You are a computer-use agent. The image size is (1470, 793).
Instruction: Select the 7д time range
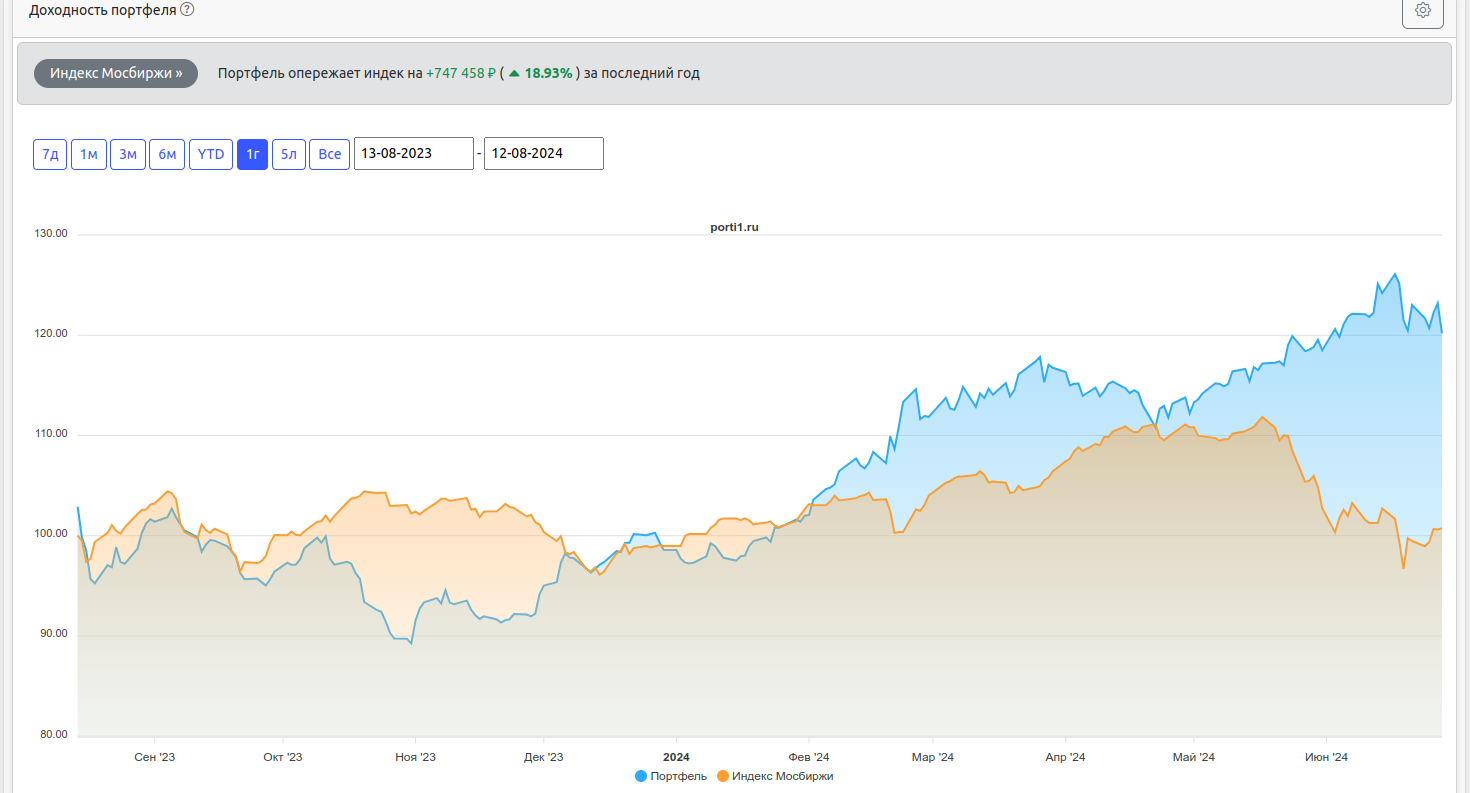click(50, 154)
